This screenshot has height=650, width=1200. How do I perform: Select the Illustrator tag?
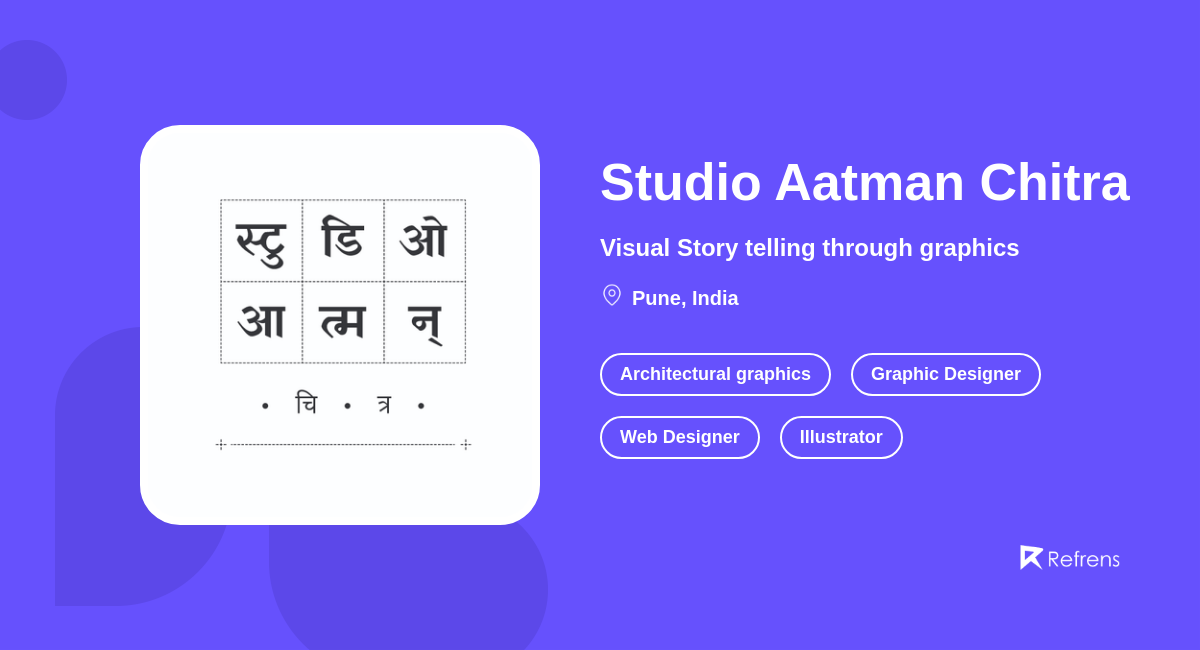click(x=841, y=437)
